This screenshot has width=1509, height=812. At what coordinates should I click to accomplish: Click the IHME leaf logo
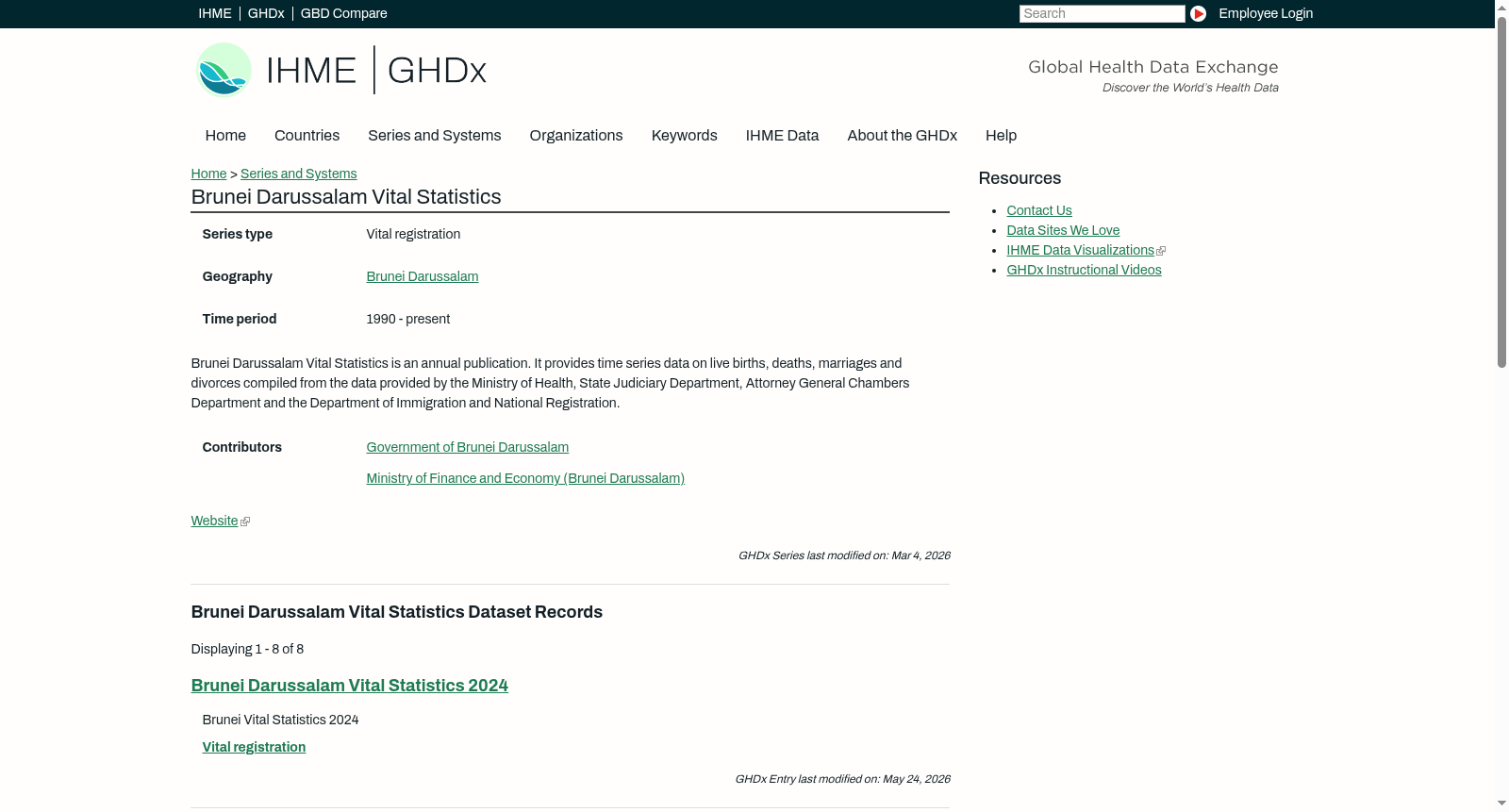[224, 70]
